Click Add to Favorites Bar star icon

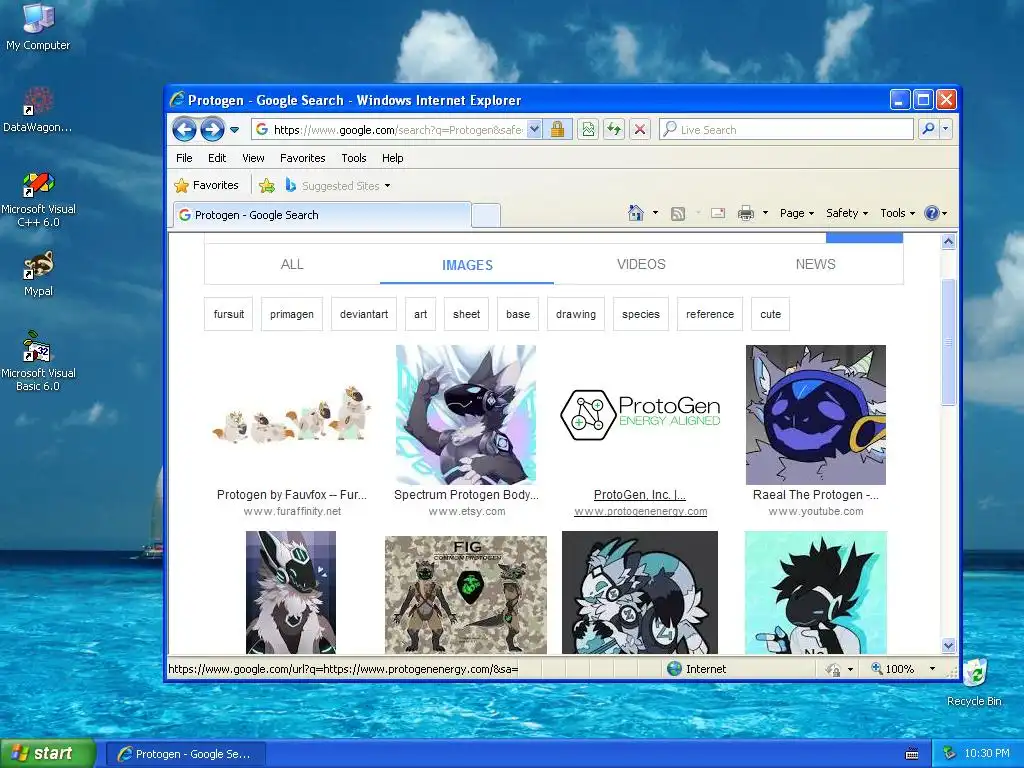pyautogui.click(x=266, y=186)
